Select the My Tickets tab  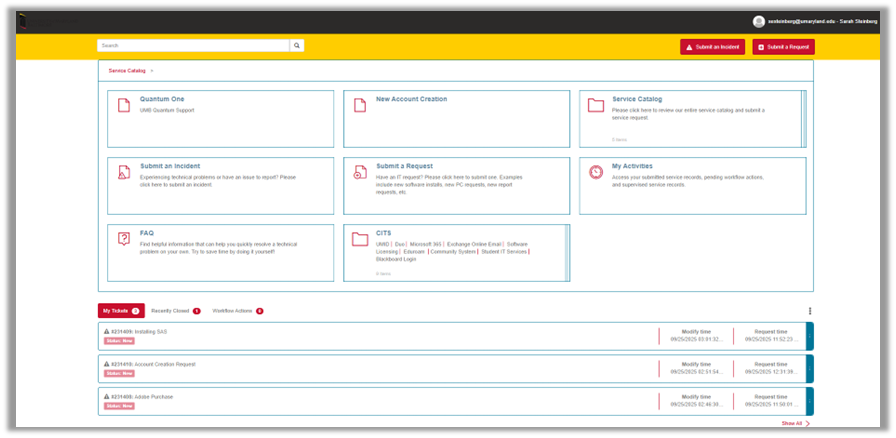120,311
